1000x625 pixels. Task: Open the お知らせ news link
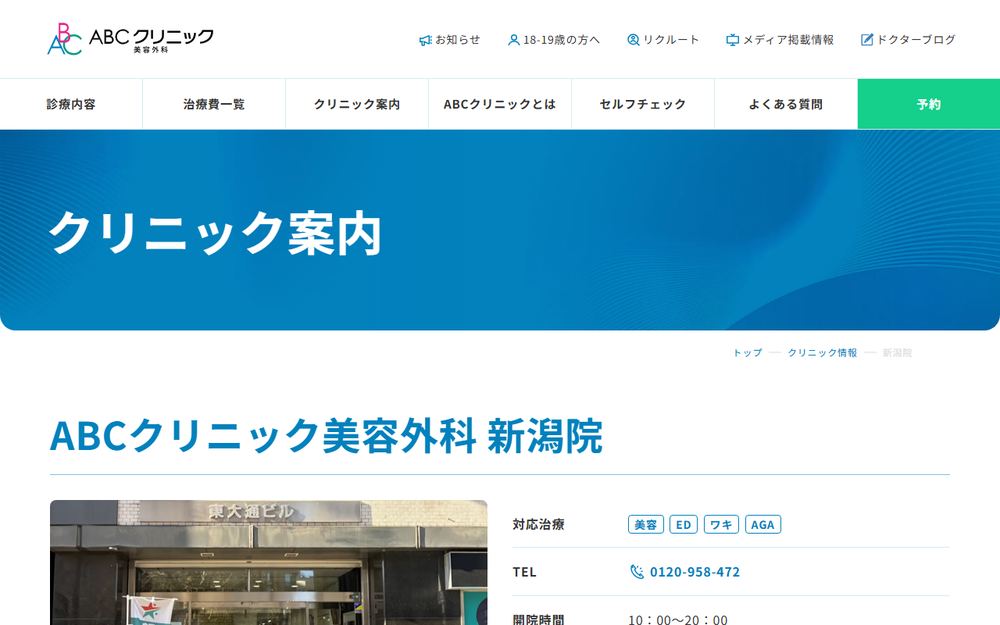[x=450, y=40]
